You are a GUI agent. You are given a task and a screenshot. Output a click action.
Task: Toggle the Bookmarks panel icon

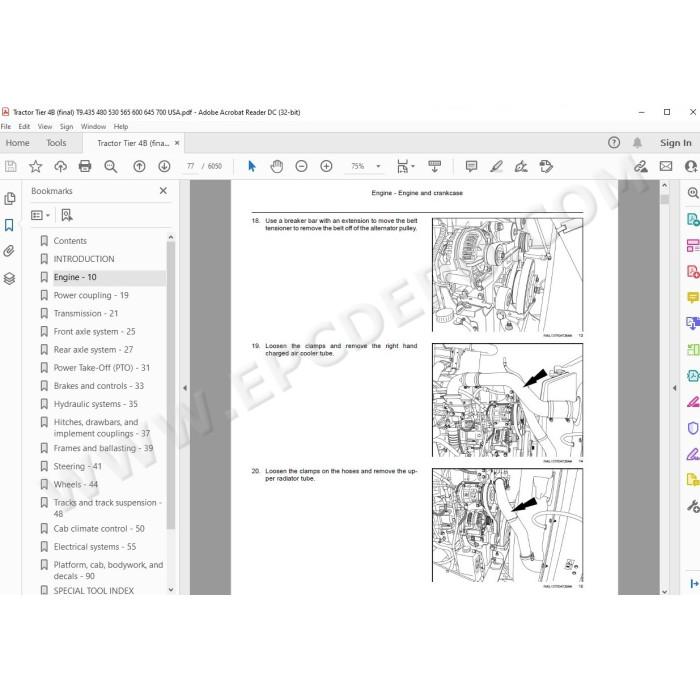click(9, 225)
